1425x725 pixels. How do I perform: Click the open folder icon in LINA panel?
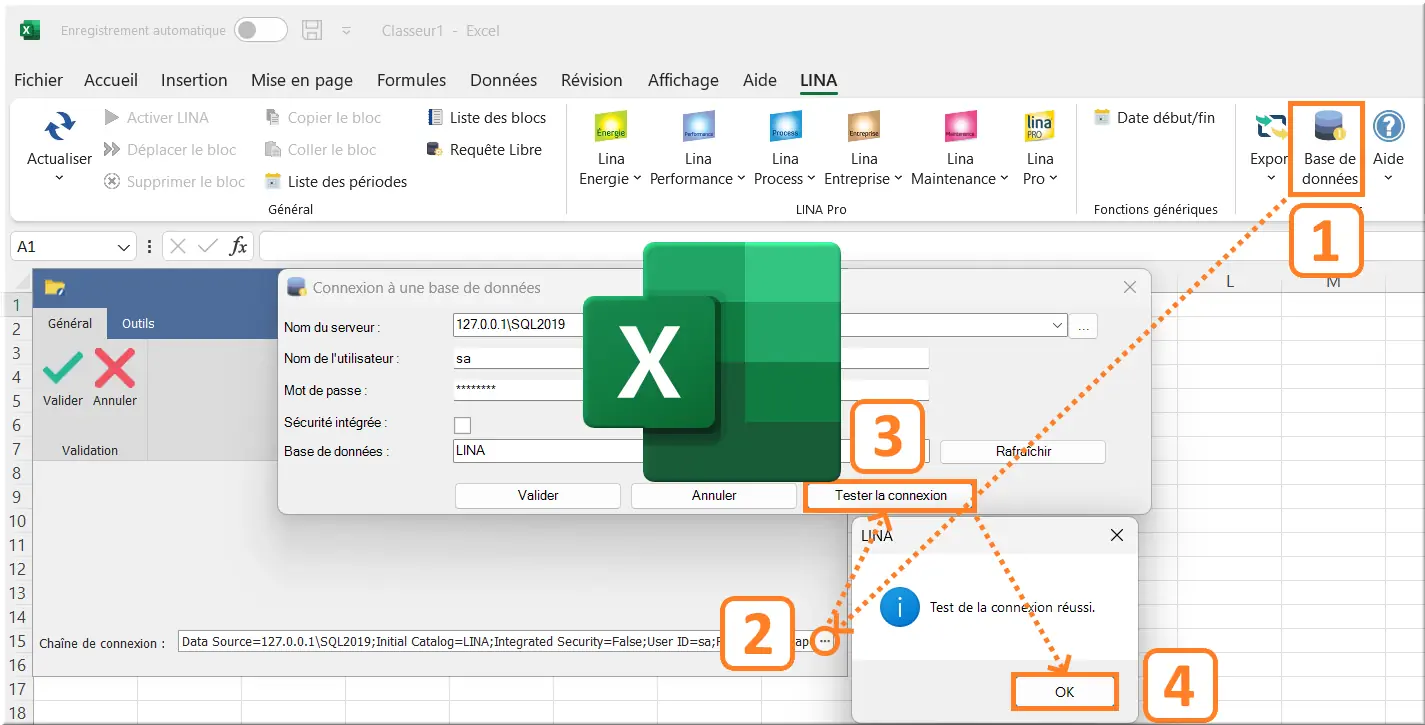point(54,288)
